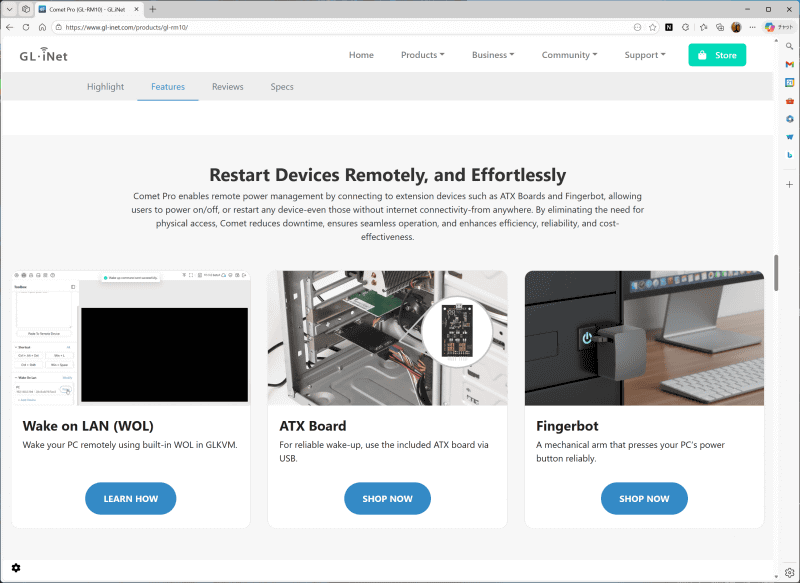Expand the Support dropdown menu
The image size is (800, 583).
click(645, 55)
